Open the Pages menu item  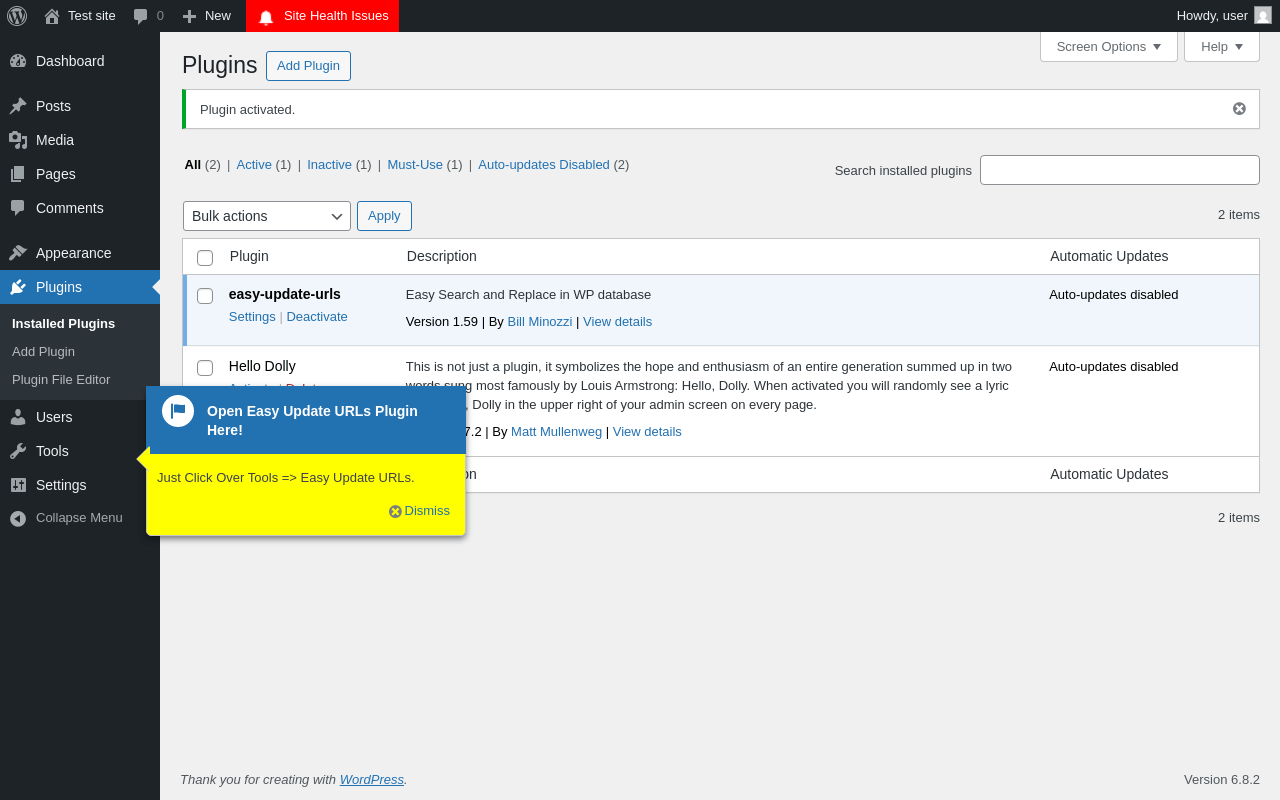pyautogui.click(x=80, y=174)
